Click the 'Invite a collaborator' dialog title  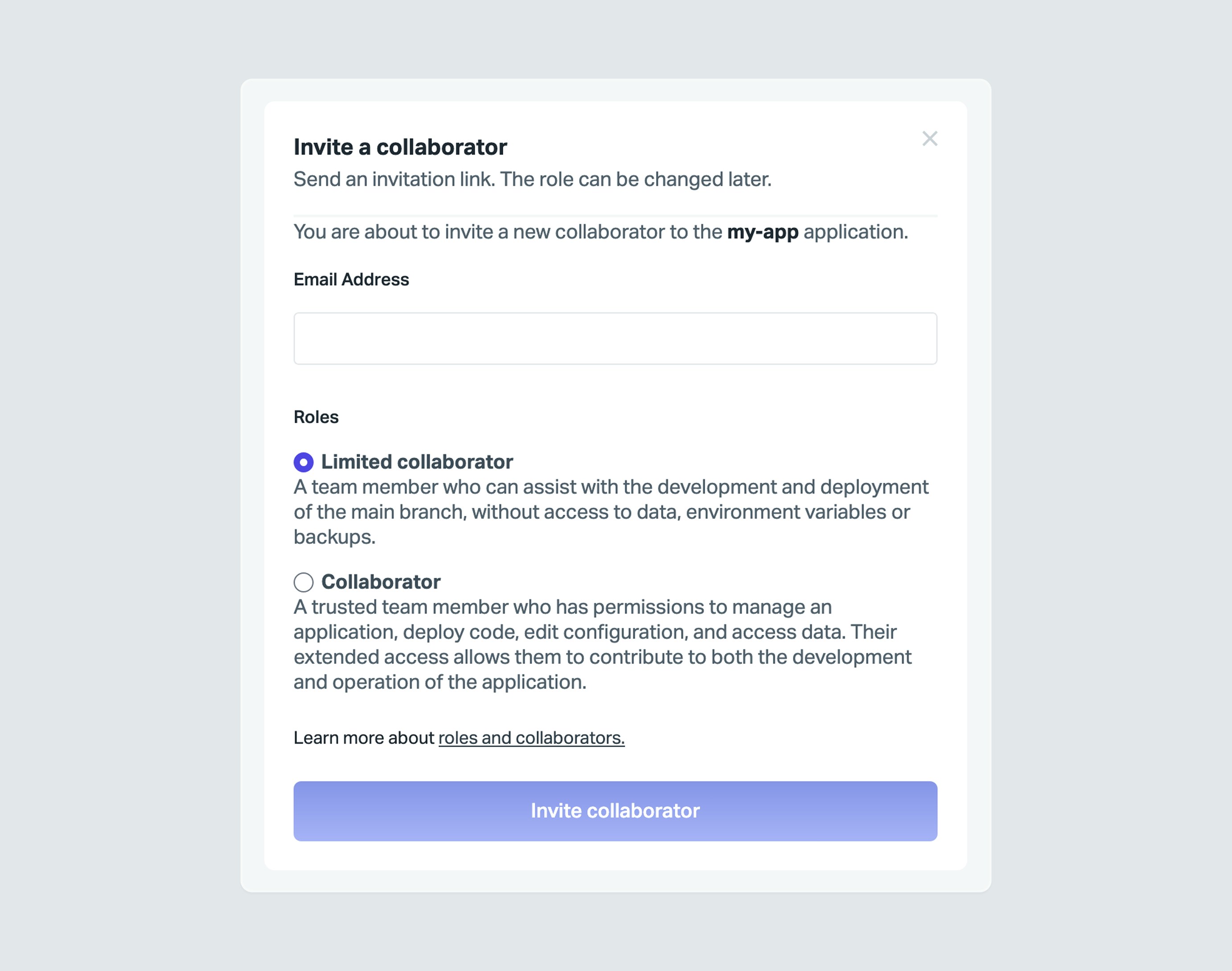[400, 147]
